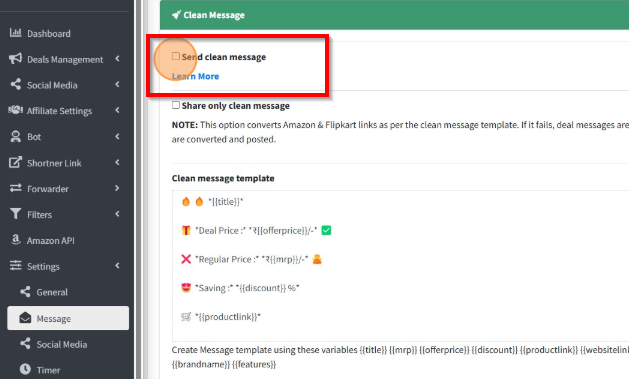Click inside the clean message template box
Screen dimensions: 629x379
[x=400, y=266]
